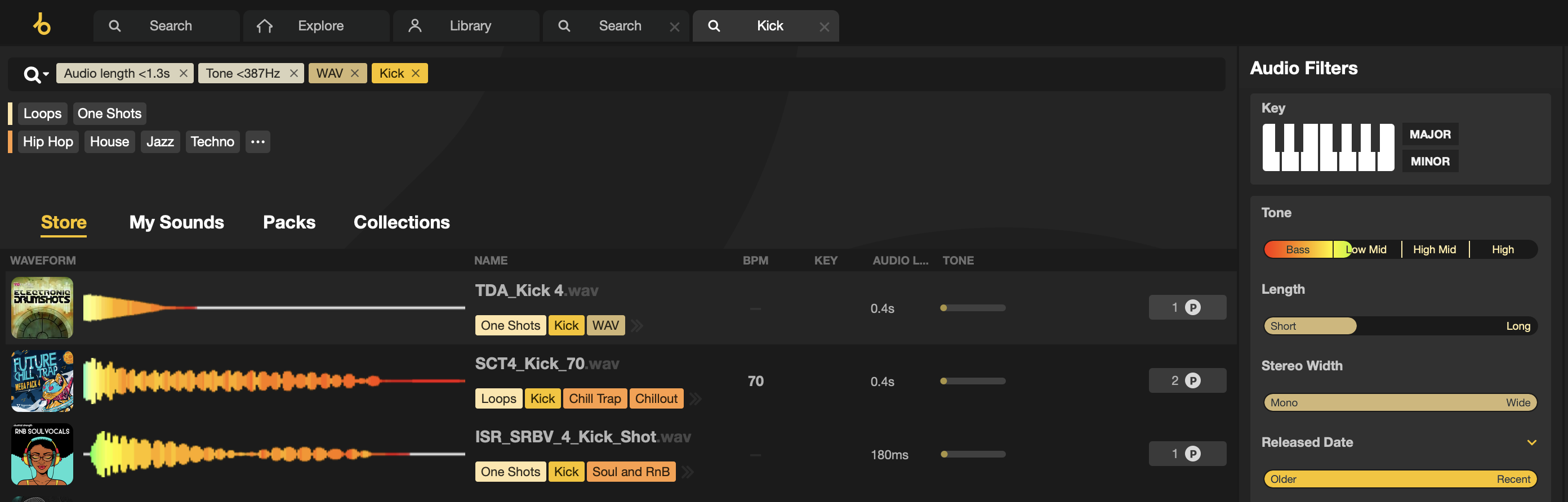Buy TDA_Kick 4 for 1 point
Image resolution: width=1568 pixels, height=502 pixels.
pyautogui.click(x=1187, y=307)
